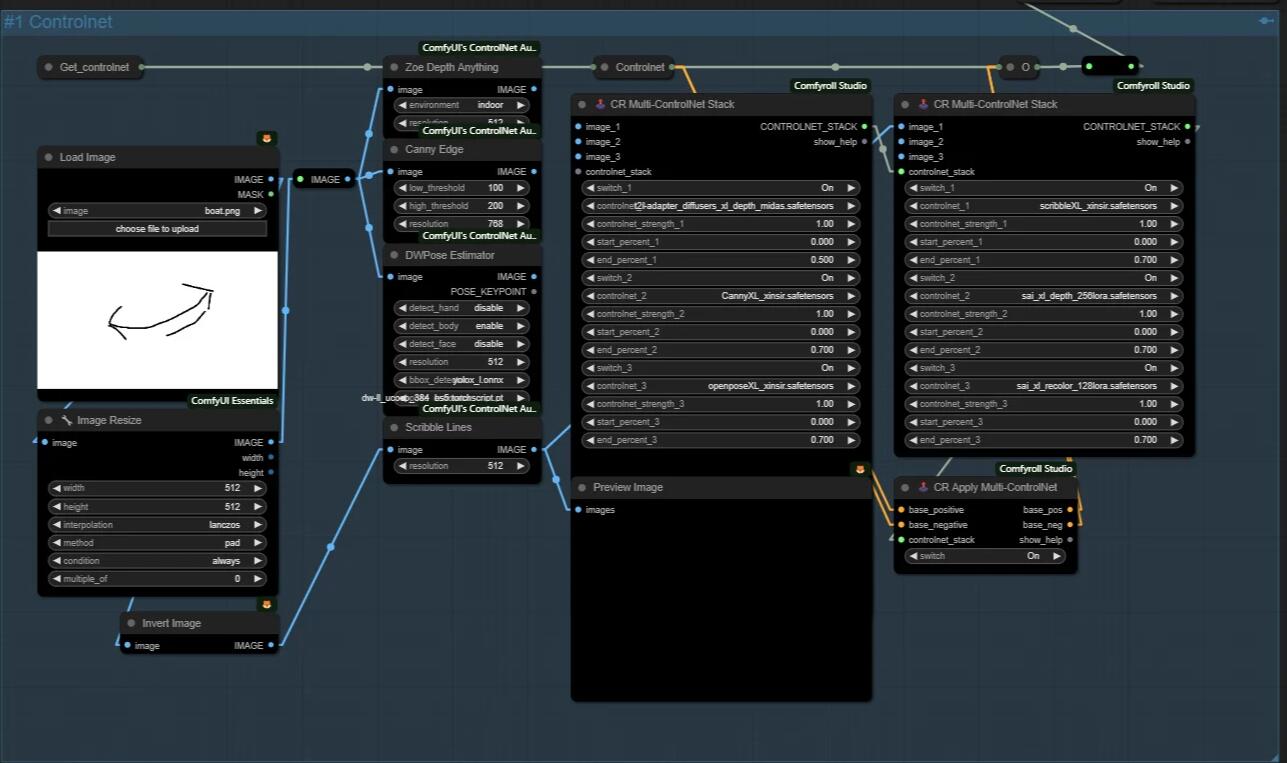Click the base_positive input dot

click(x=901, y=509)
